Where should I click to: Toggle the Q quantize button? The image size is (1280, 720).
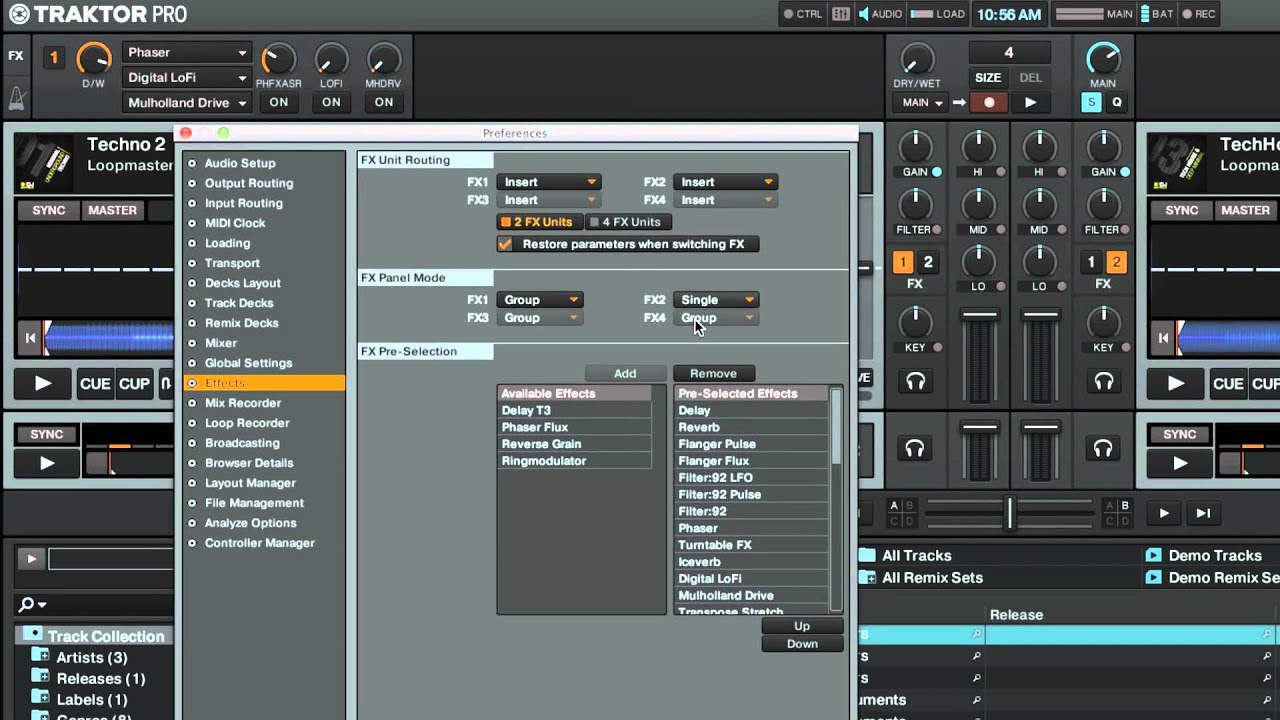[x=1117, y=102]
